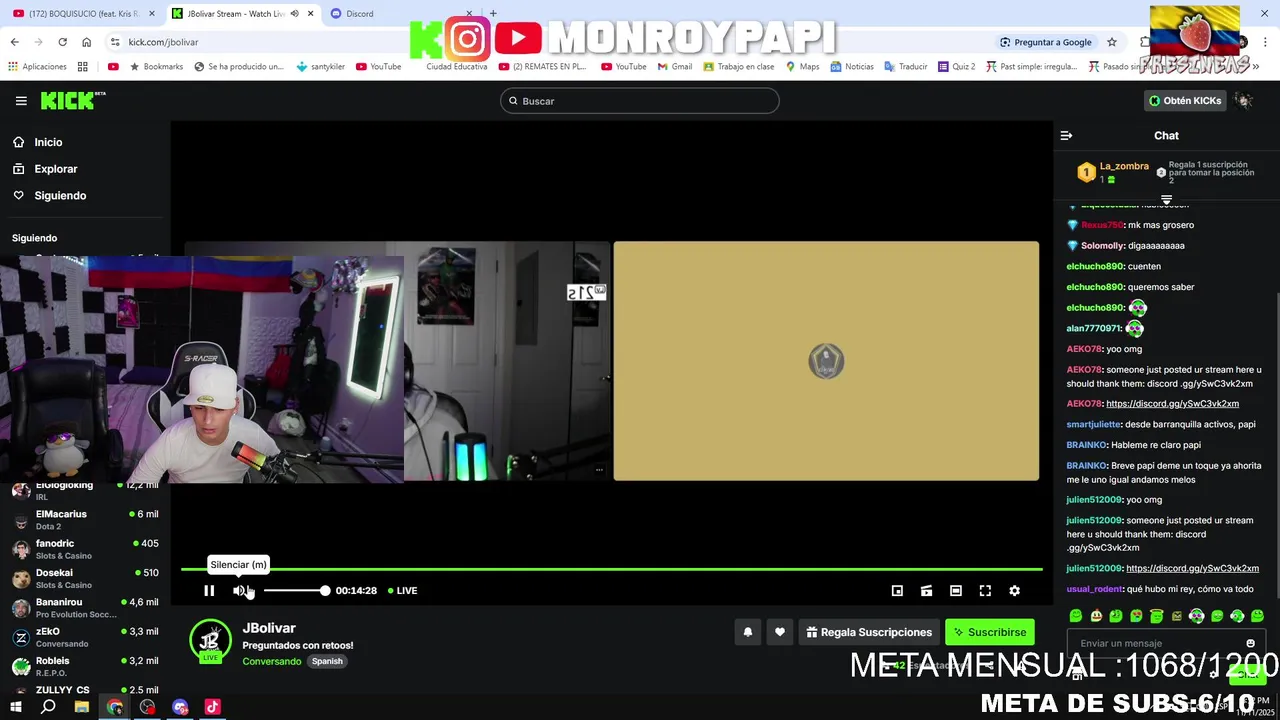
Task: Click the Buscar search field
Action: 640,101
